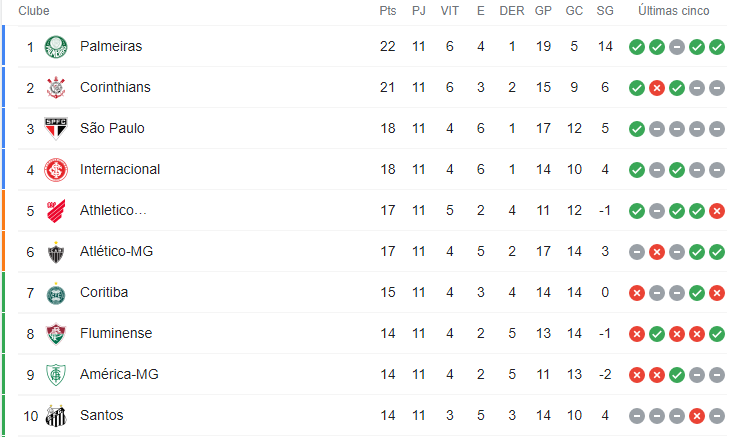Click the Clube column header

click(34, 11)
